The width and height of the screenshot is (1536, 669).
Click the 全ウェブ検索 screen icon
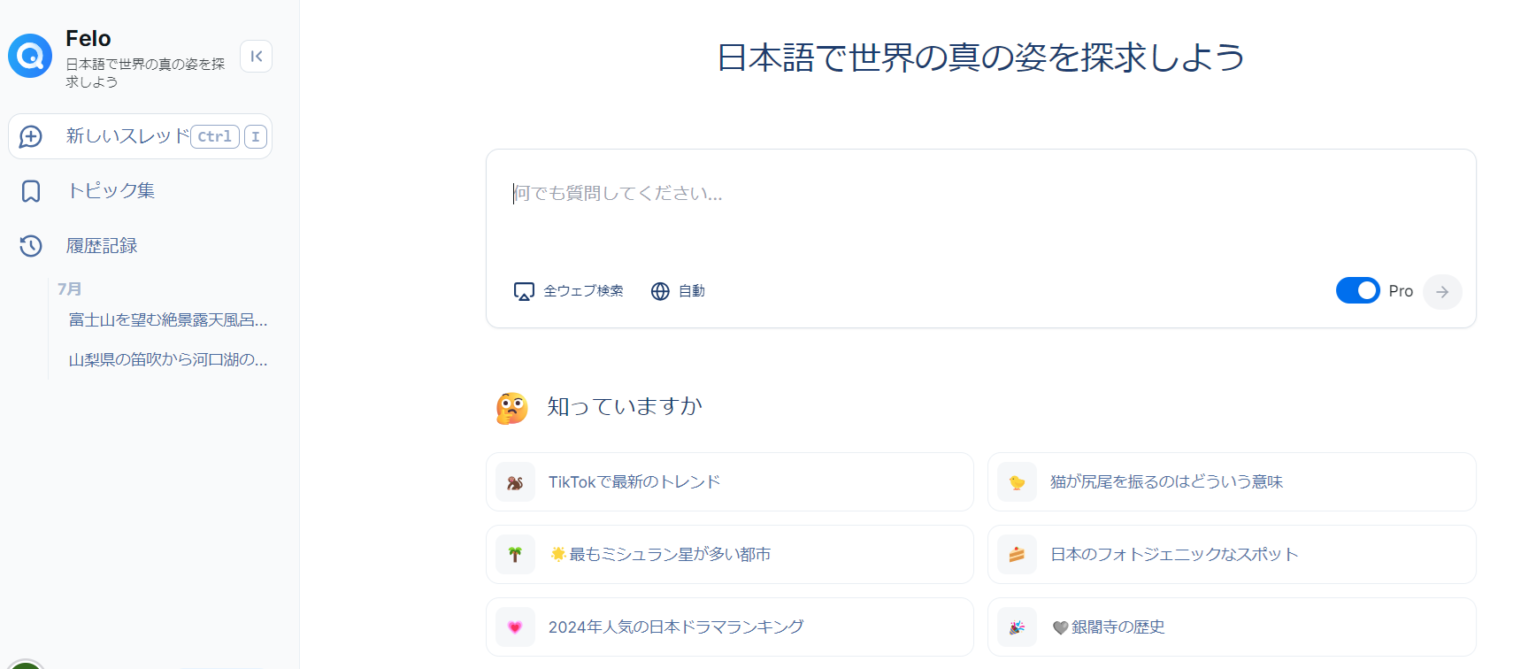click(x=523, y=291)
